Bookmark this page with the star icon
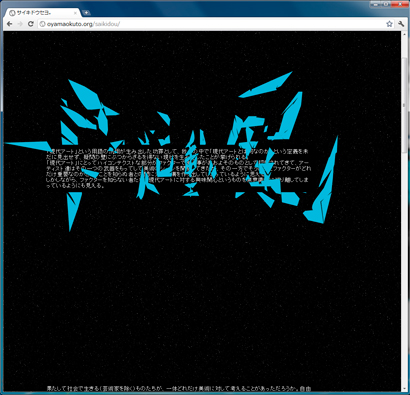 coord(389,24)
